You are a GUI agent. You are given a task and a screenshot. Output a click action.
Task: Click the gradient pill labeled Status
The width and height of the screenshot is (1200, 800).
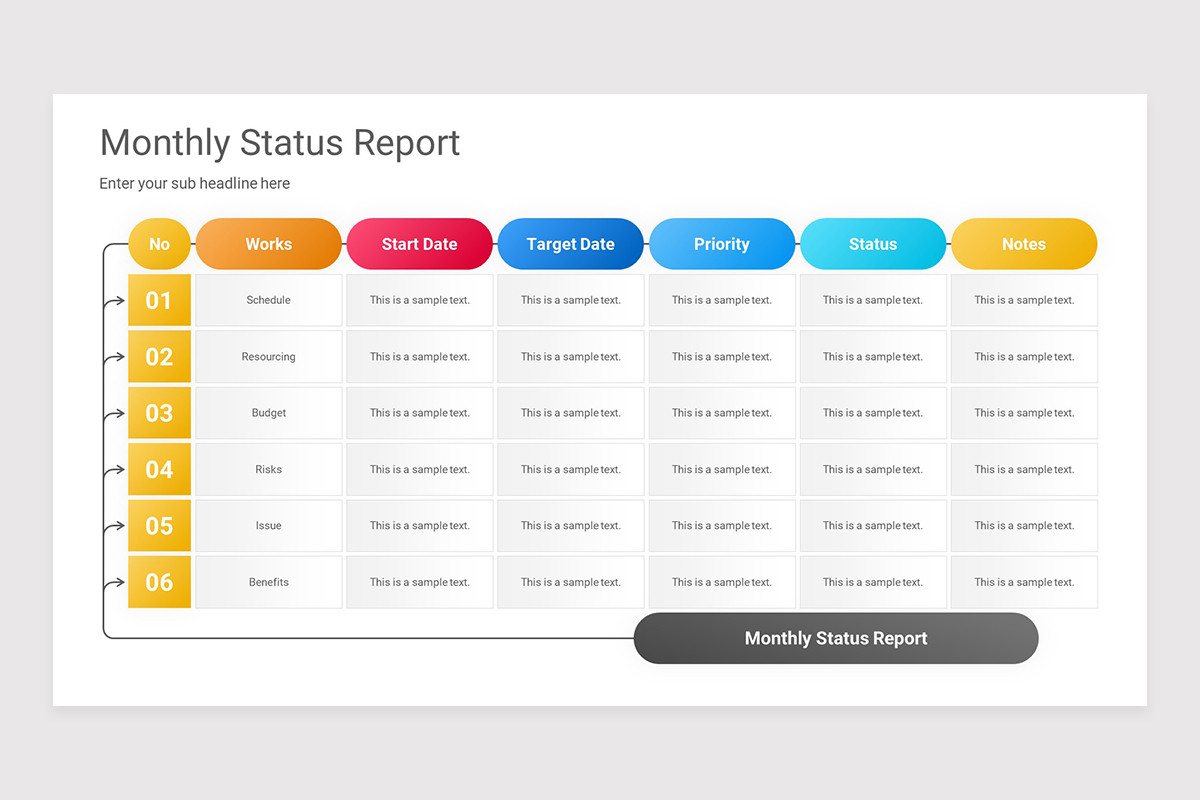click(x=872, y=243)
